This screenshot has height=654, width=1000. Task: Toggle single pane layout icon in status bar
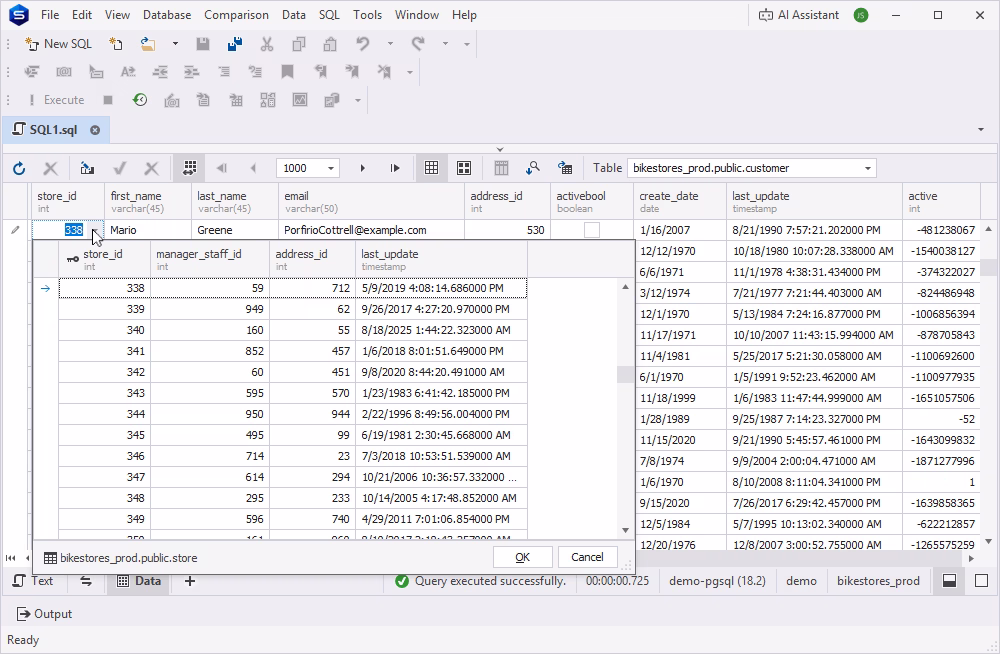(x=982, y=581)
